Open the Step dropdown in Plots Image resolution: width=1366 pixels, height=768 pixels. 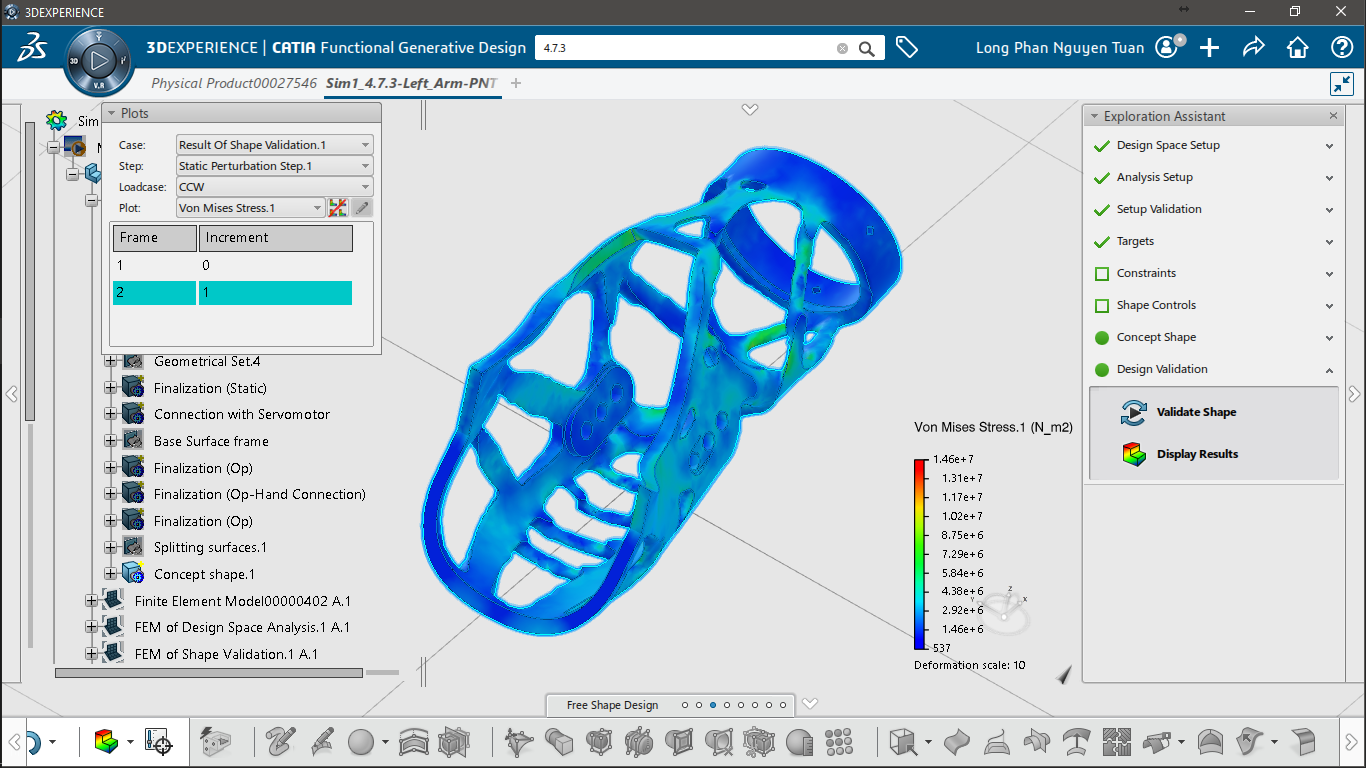pyautogui.click(x=275, y=166)
